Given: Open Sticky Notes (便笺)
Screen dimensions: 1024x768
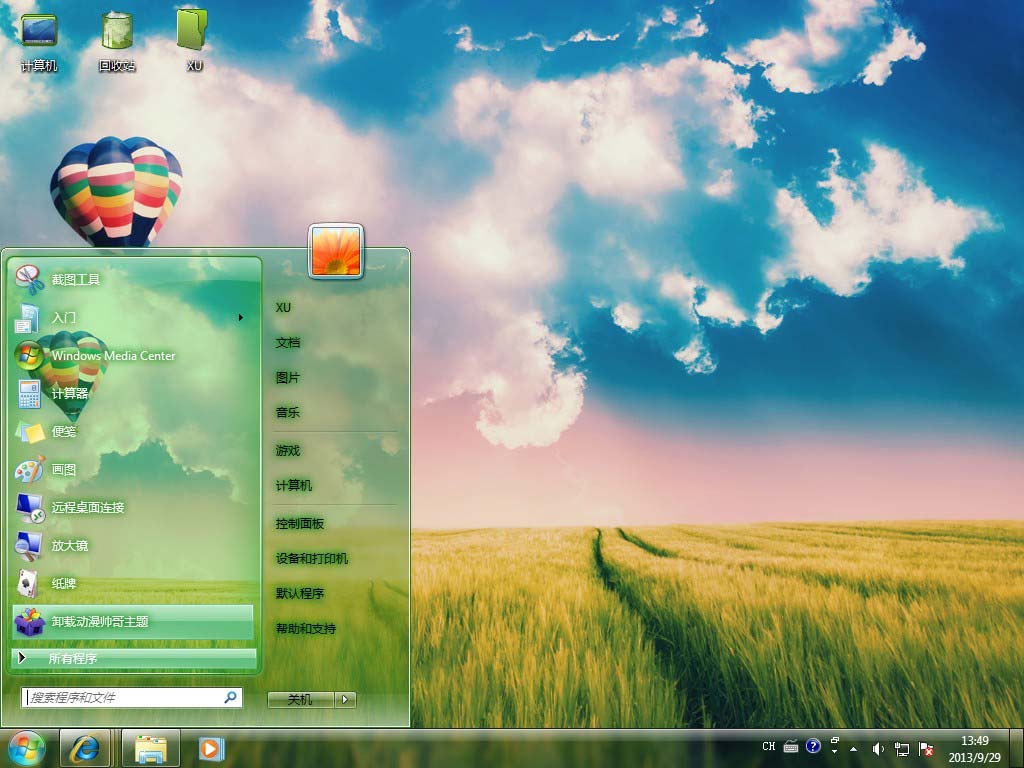Looking at the screenshot, I should click(64, 432).
